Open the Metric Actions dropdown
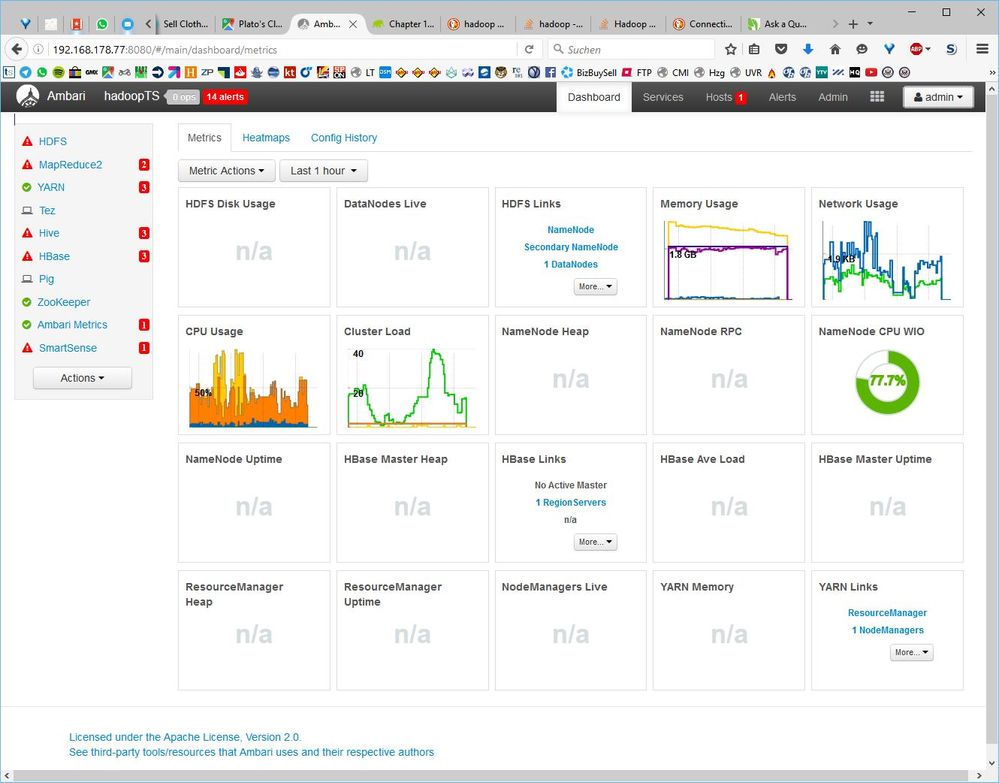Image resolution: width=999 pixels, height=783 pixels. click(x=227, y=171)
